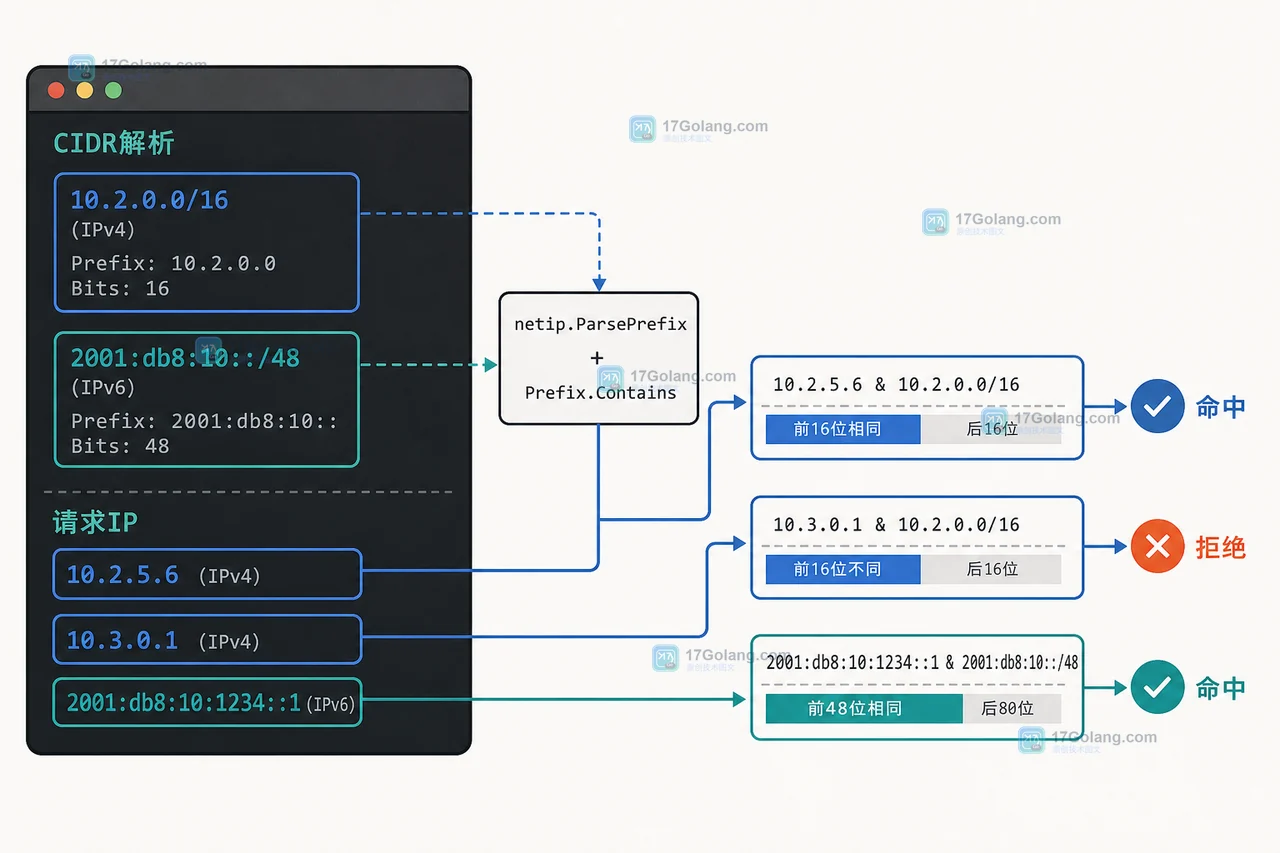Viewport: 1280px width, 853px height.
Task: Click the blue checkmark icon next to 命中
Action: click(x=1157, y=406)
